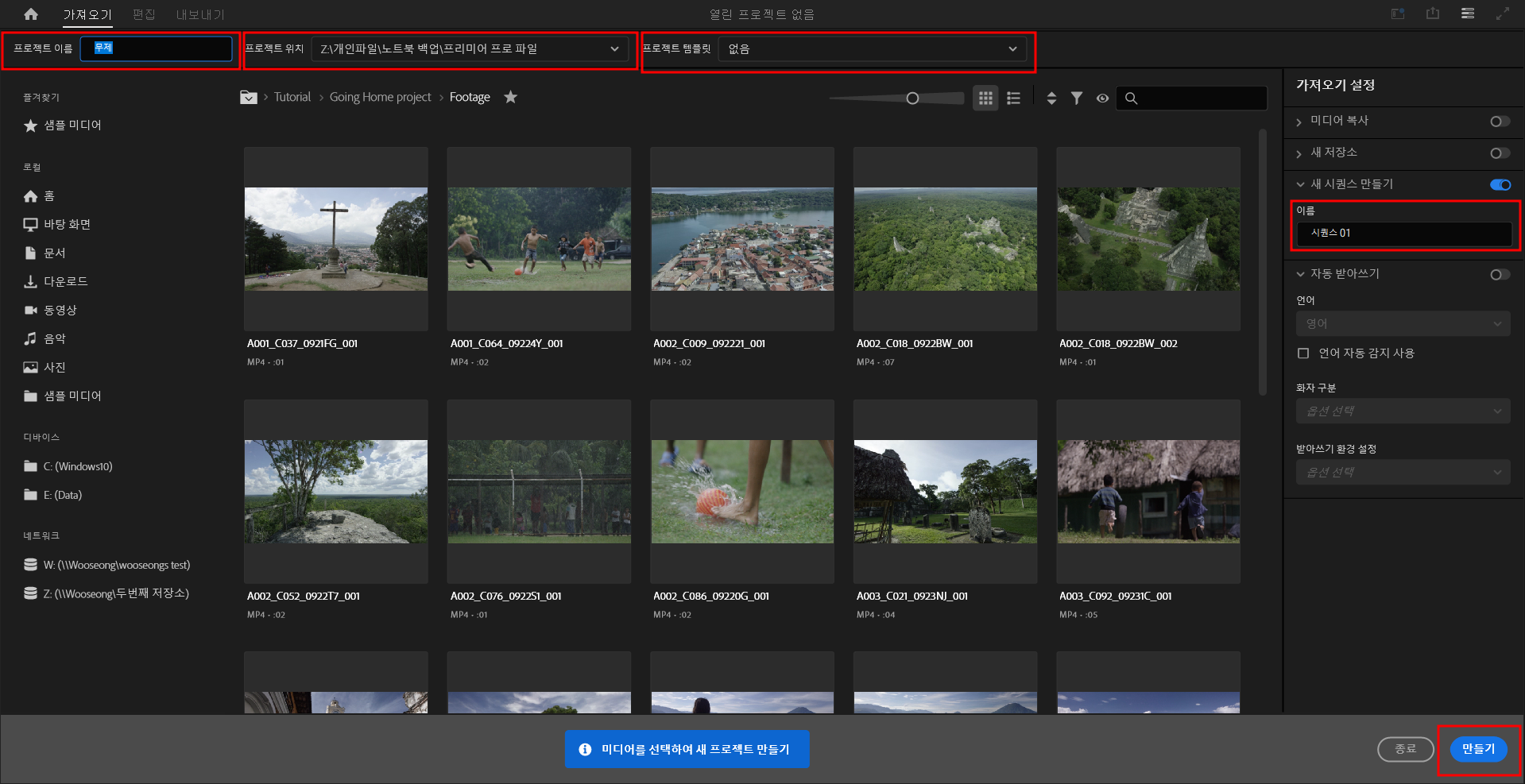Screen dimensions: 1525x784
Task: Collapse the 자동 받아쓰기 section
Action: pos(1300,274)
